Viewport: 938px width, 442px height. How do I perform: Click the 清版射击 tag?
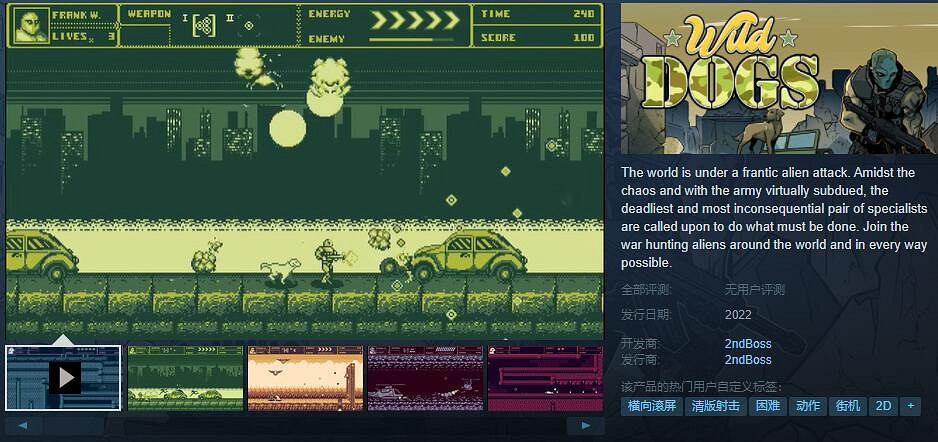click(x=715, y=406)
